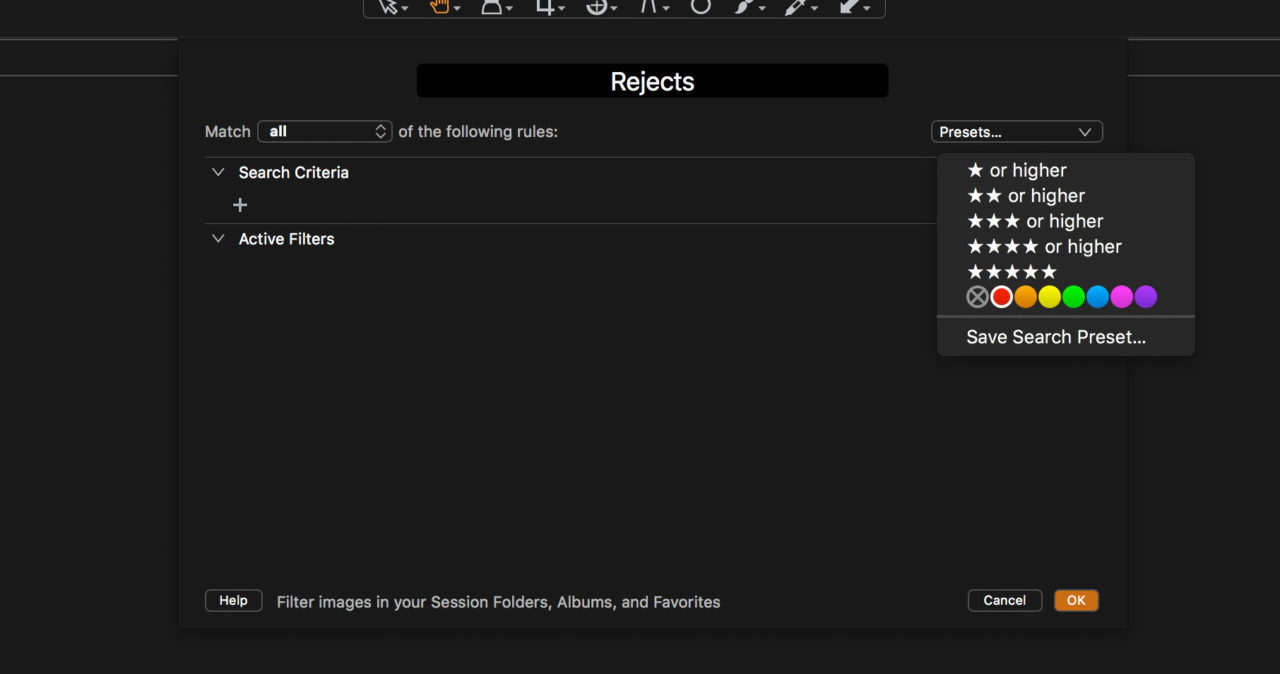Click the Rejects album name field
This screenshot has width=1280, height=674.
click(652, 81)
